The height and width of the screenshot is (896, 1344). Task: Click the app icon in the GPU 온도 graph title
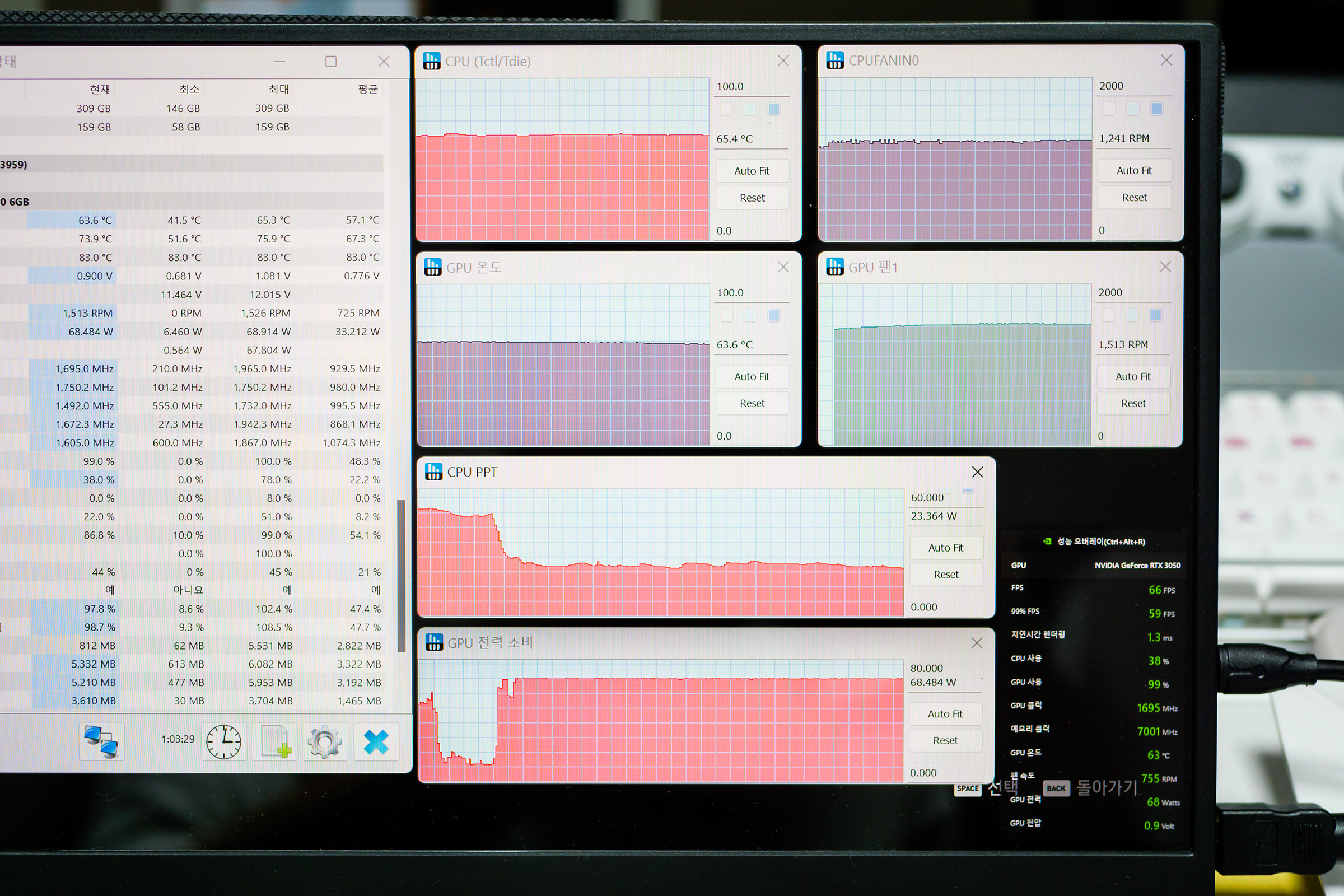coord(432,267)
